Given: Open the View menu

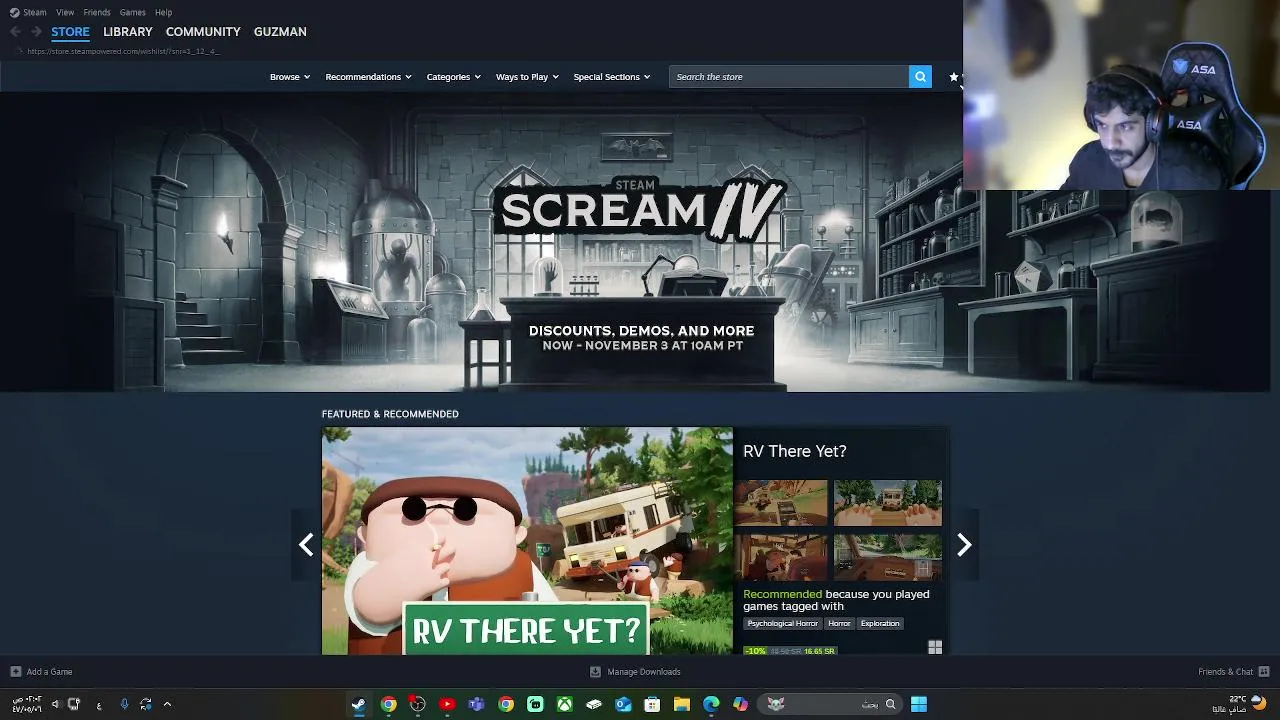Looking at the screenshot, I should tap(65, 12).
